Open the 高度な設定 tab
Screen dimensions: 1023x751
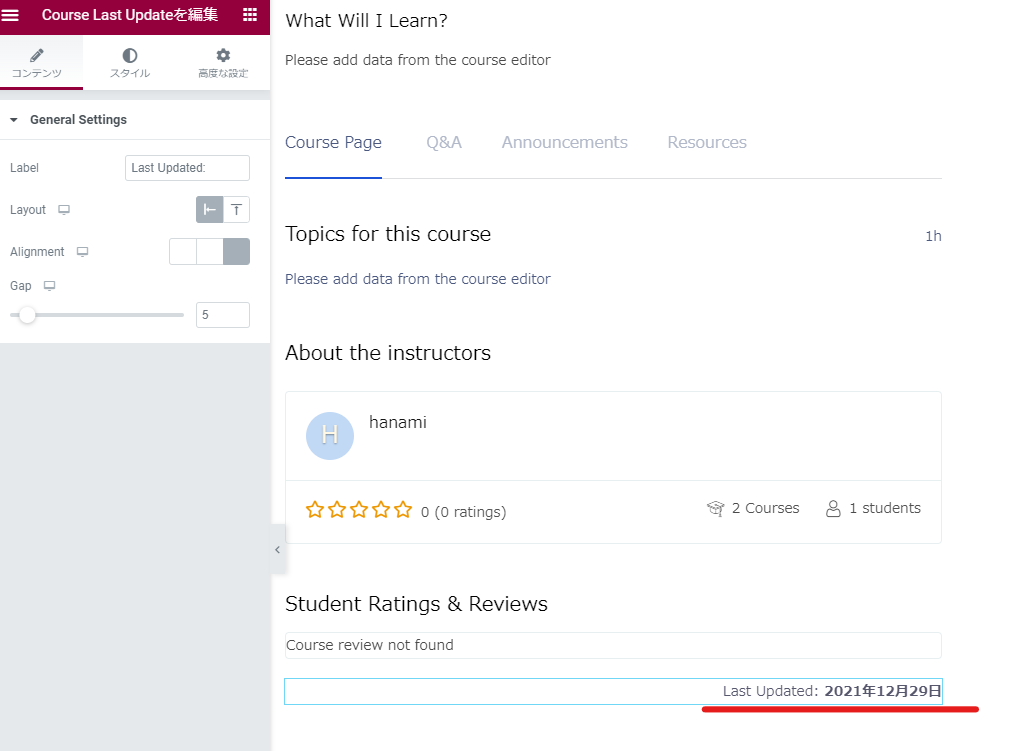click(222, 63)
